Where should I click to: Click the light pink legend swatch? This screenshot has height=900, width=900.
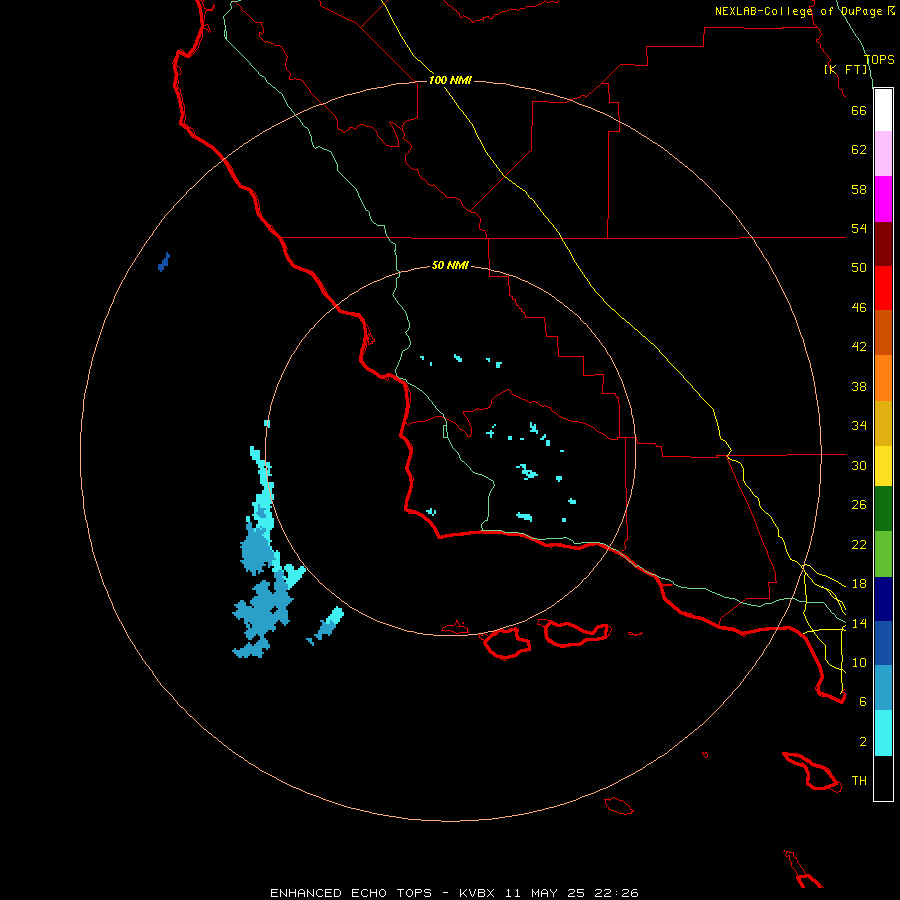883,153
